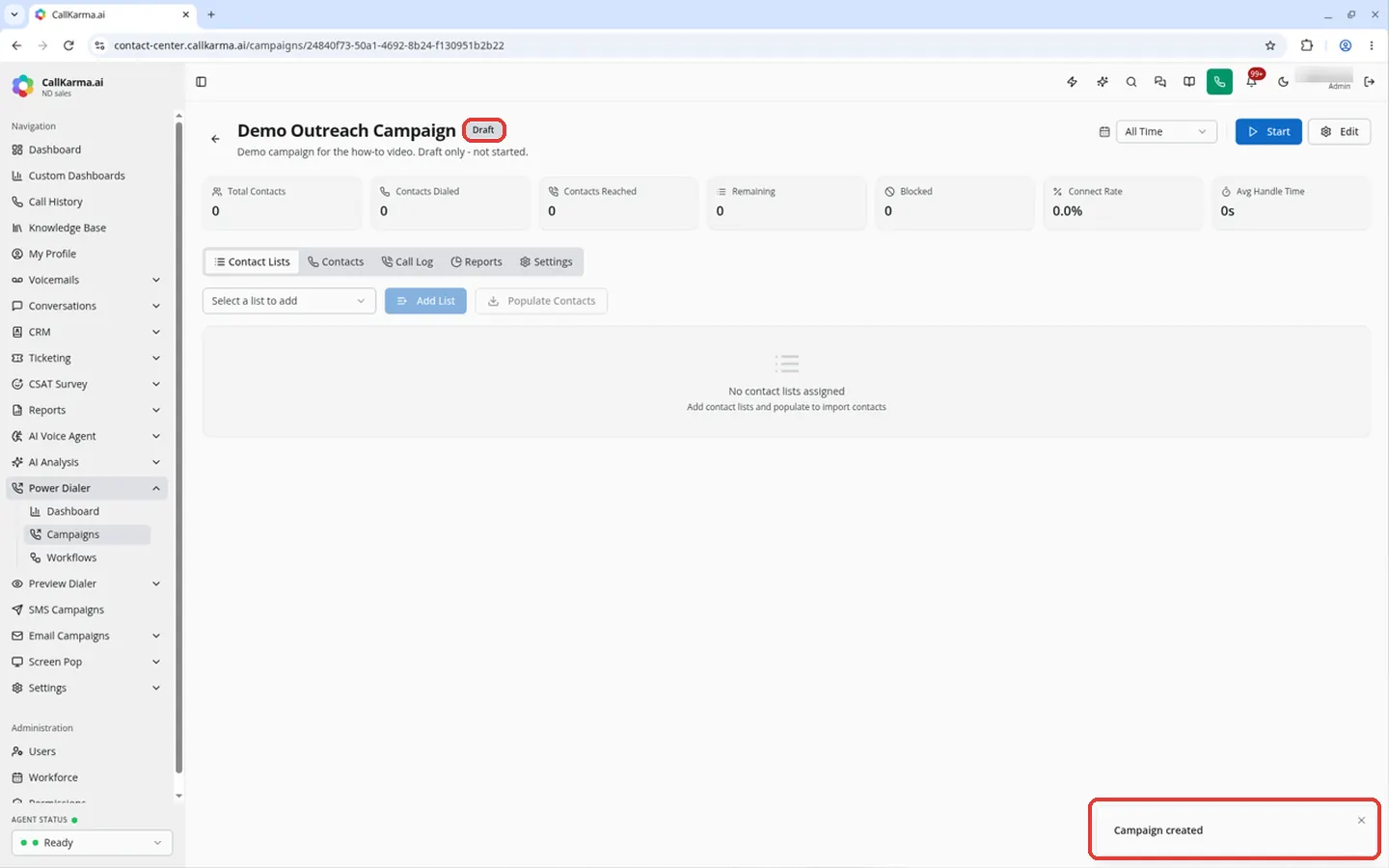Open the chat messages icon in header

1160,82
